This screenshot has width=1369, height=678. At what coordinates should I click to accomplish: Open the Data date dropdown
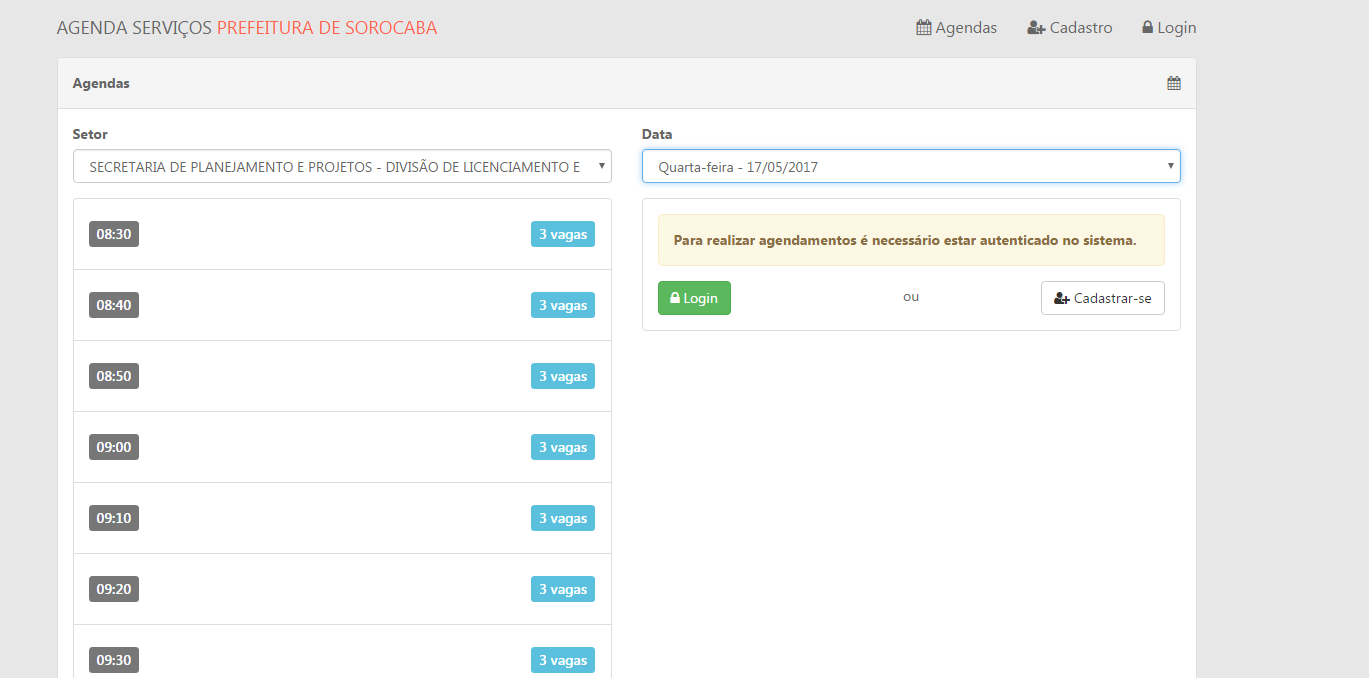click(910, 167)
